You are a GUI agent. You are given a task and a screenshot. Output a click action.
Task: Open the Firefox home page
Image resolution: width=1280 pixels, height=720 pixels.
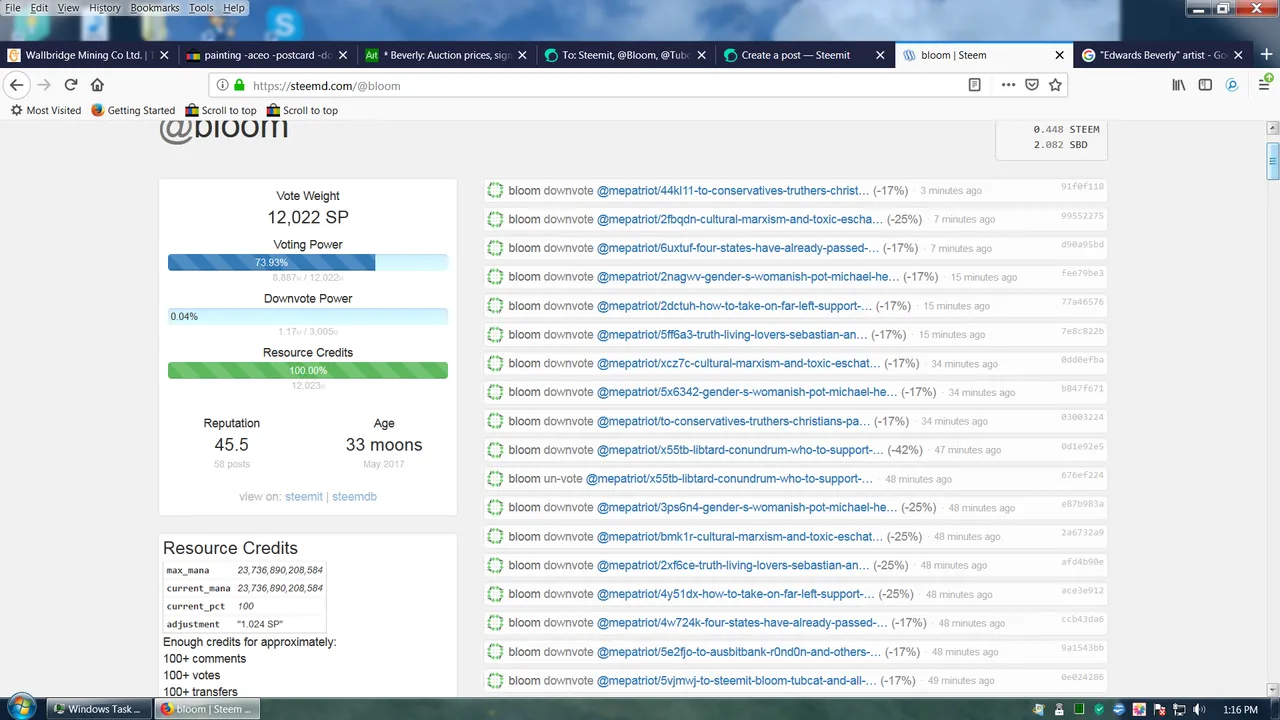click(x=97, y=85)
